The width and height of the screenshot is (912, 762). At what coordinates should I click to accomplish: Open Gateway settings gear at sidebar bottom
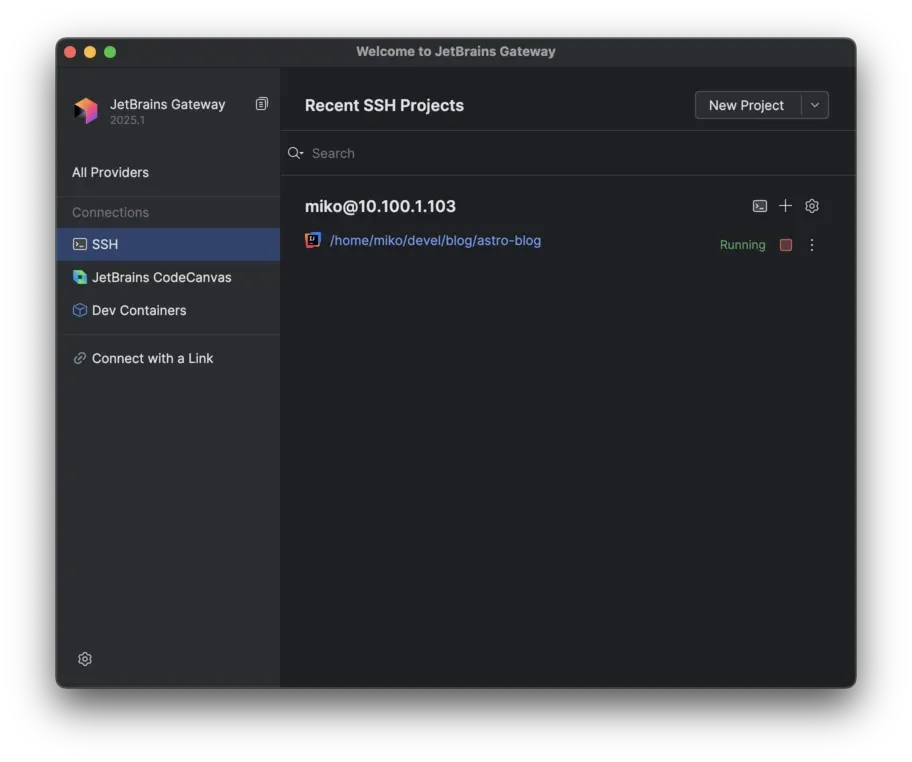point(85,658)
